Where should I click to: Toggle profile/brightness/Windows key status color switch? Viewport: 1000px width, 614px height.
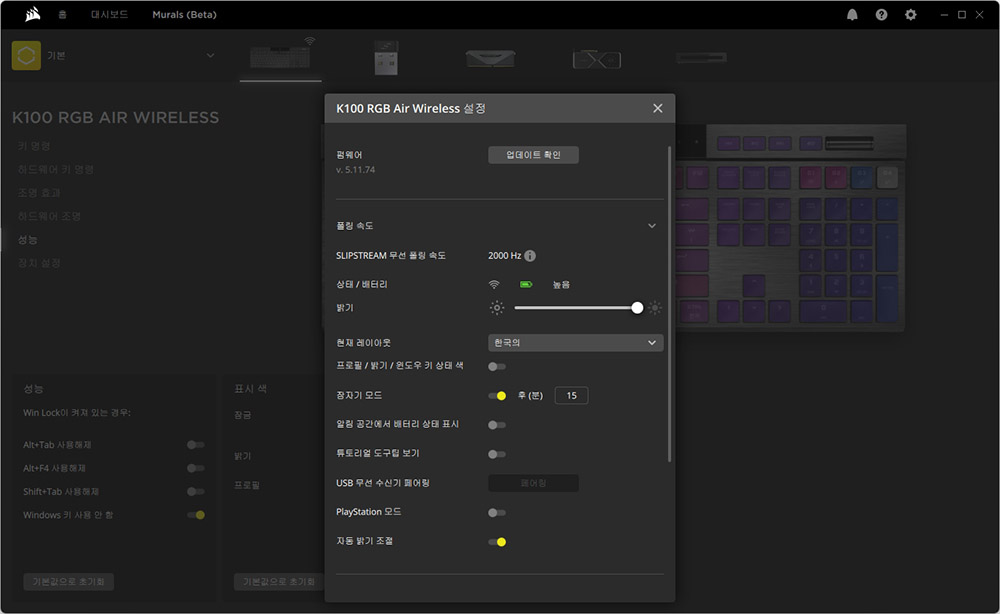[x=497, y=367]
